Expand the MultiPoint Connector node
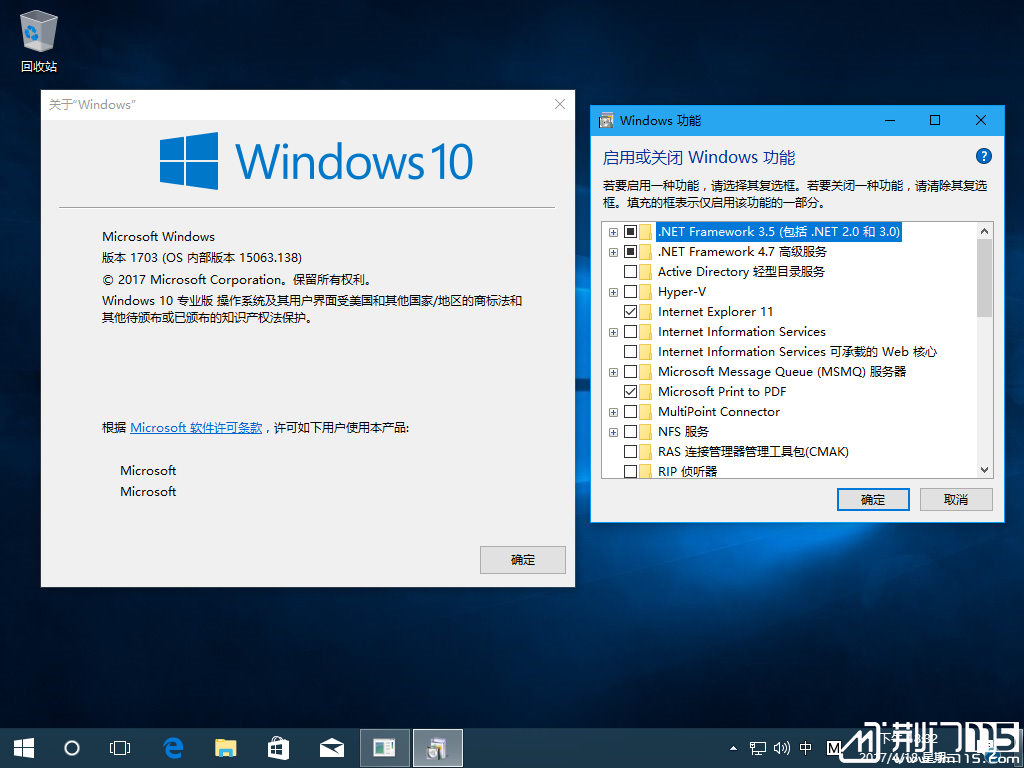Viewport: 1024px width, 768px height. pos(613,412)
